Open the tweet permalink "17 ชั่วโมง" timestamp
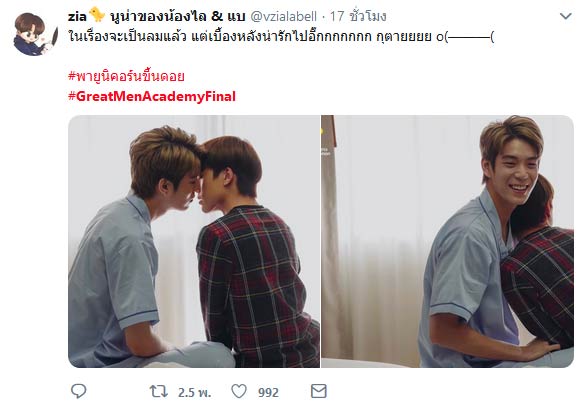The image size is (586, 408). tap(358, 16)
